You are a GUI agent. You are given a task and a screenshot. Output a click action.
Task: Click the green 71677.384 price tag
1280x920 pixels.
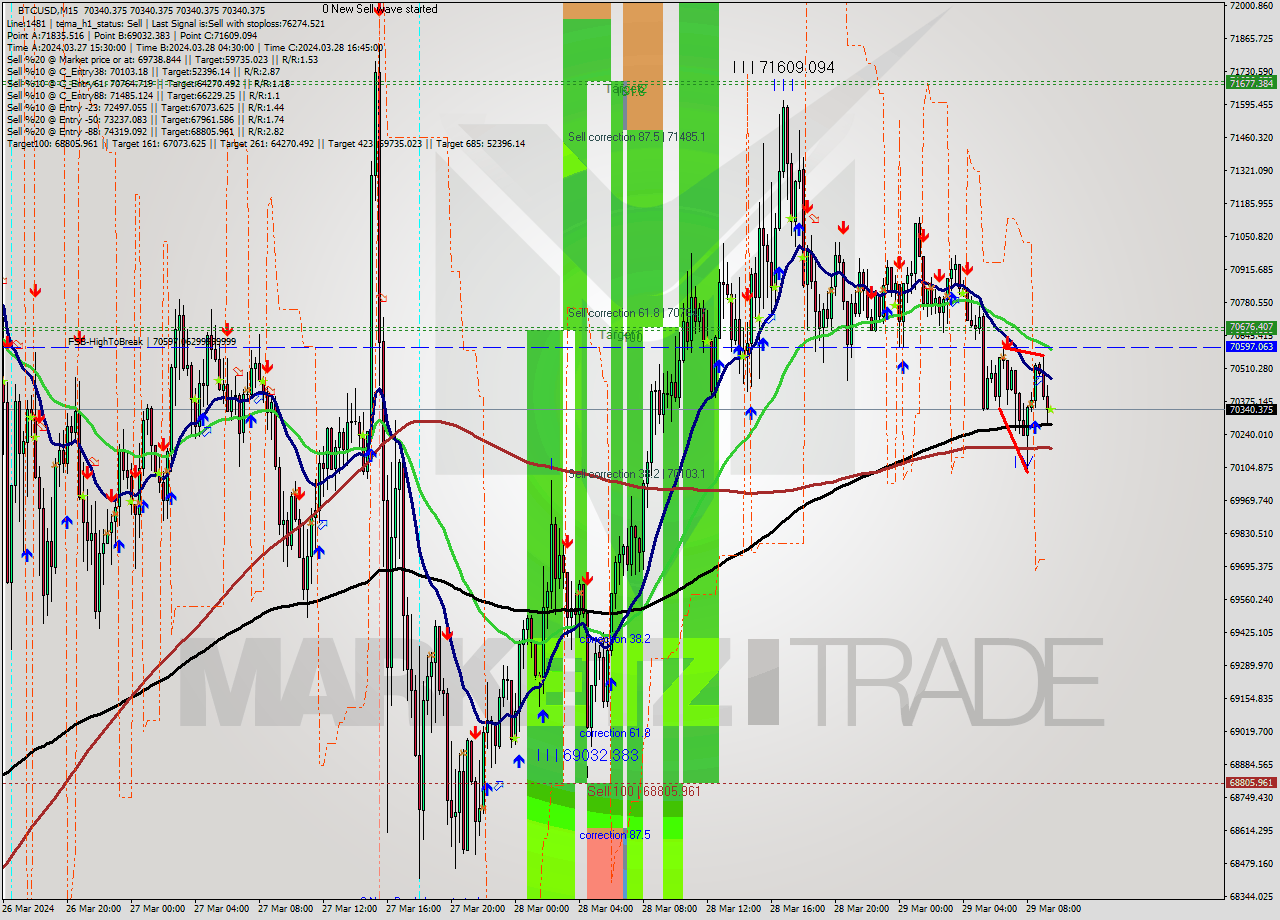1250,83
